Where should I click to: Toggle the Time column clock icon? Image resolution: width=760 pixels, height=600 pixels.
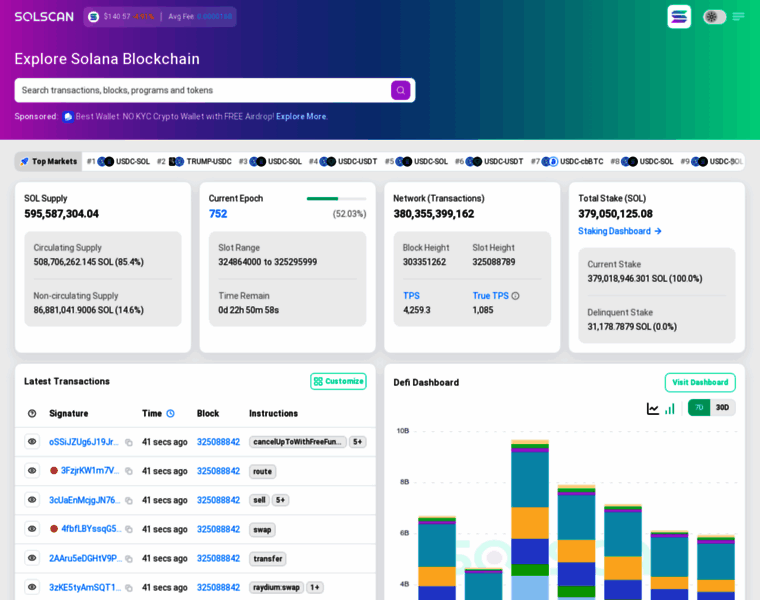click(171, 413)
